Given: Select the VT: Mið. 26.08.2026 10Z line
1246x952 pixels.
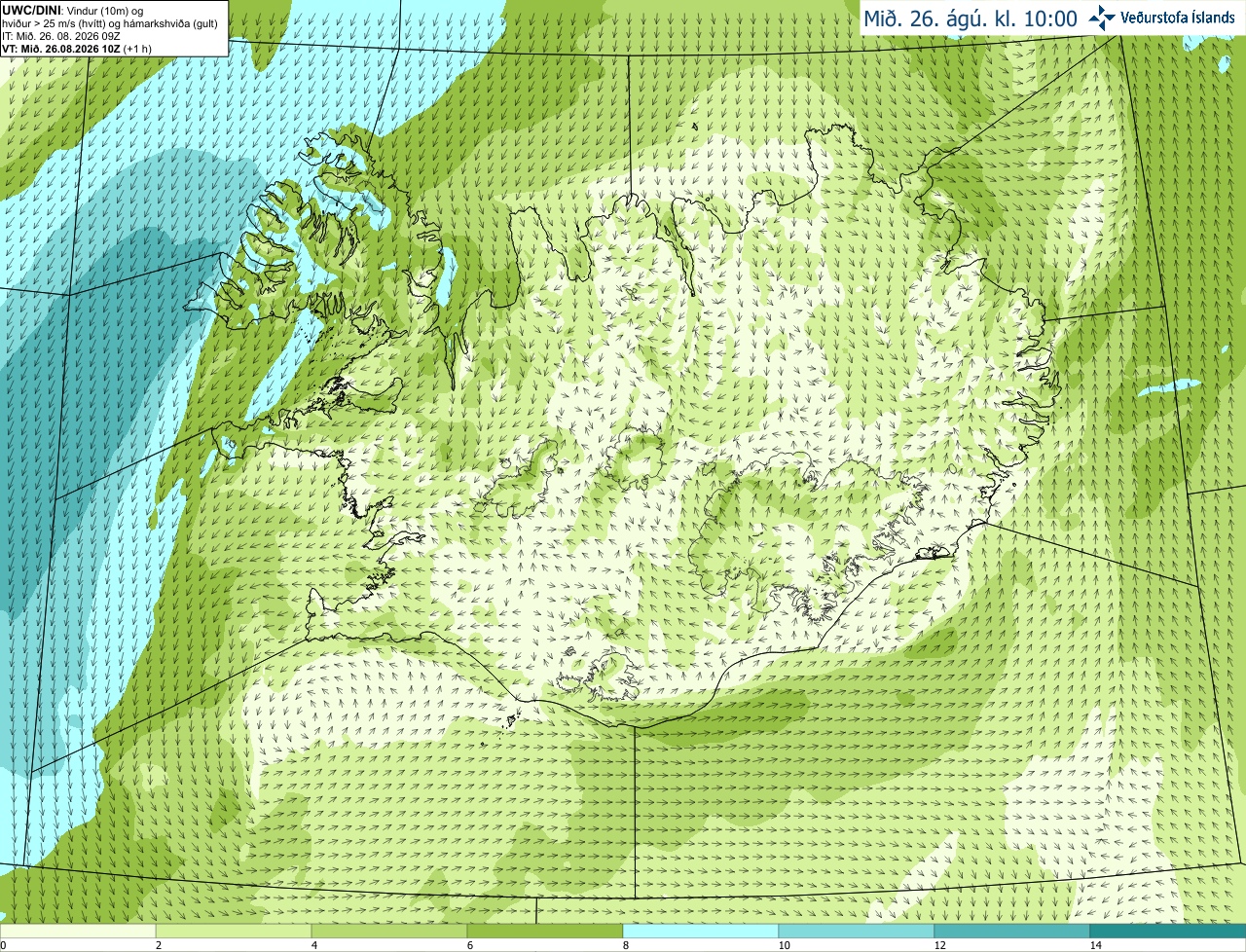Looking at the screenshot, I should pos(76,49).
